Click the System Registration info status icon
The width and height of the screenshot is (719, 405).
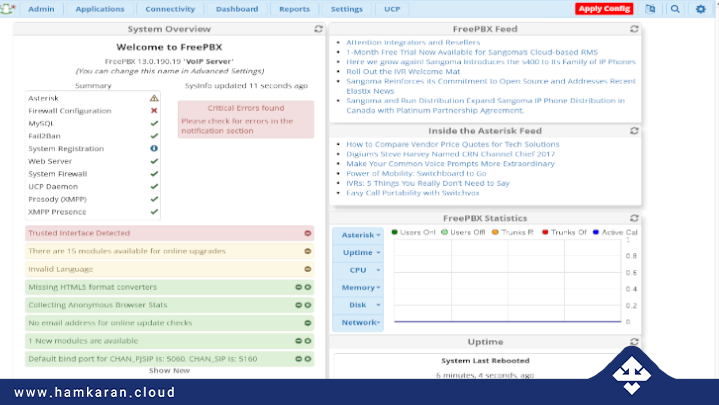pos(154,148)
